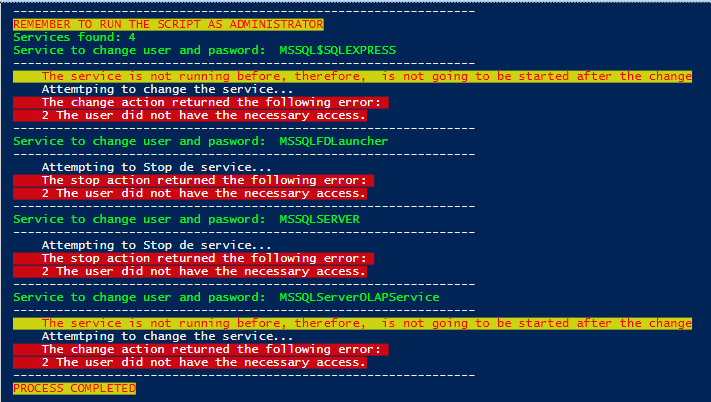The image size is (711, 402).
Task: Click first yellow 'service is not running before' warning
Action: coord(352,76)
